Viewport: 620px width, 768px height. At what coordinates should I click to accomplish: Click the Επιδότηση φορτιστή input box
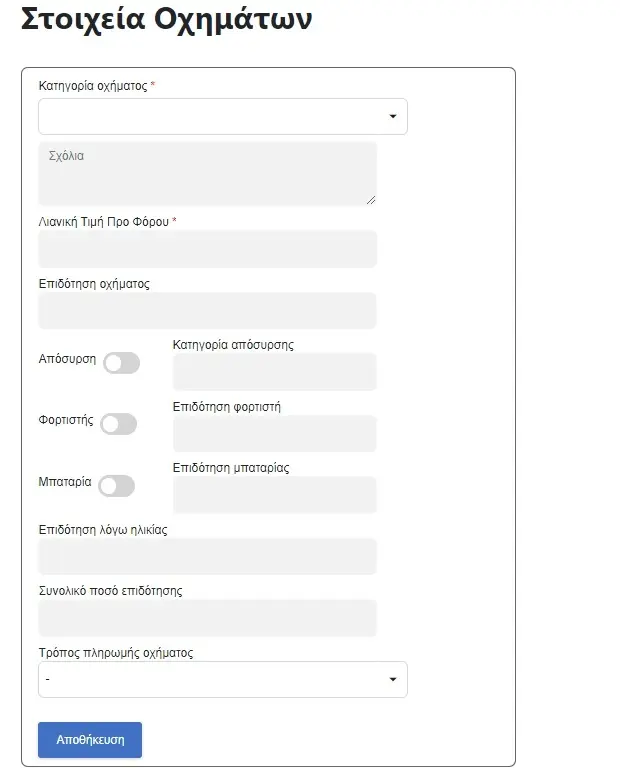click(274, 434)
